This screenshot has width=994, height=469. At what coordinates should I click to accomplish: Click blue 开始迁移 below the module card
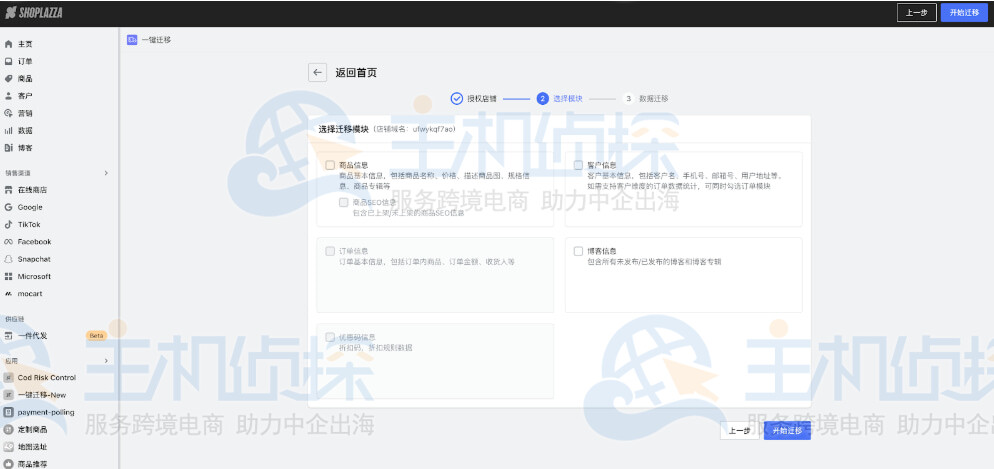787,431
